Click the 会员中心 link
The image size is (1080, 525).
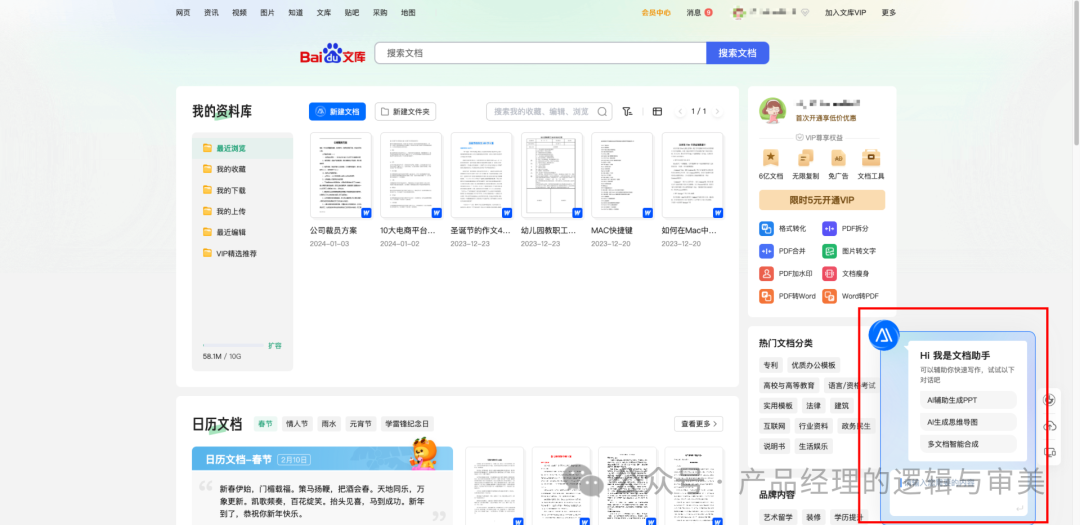656,12
